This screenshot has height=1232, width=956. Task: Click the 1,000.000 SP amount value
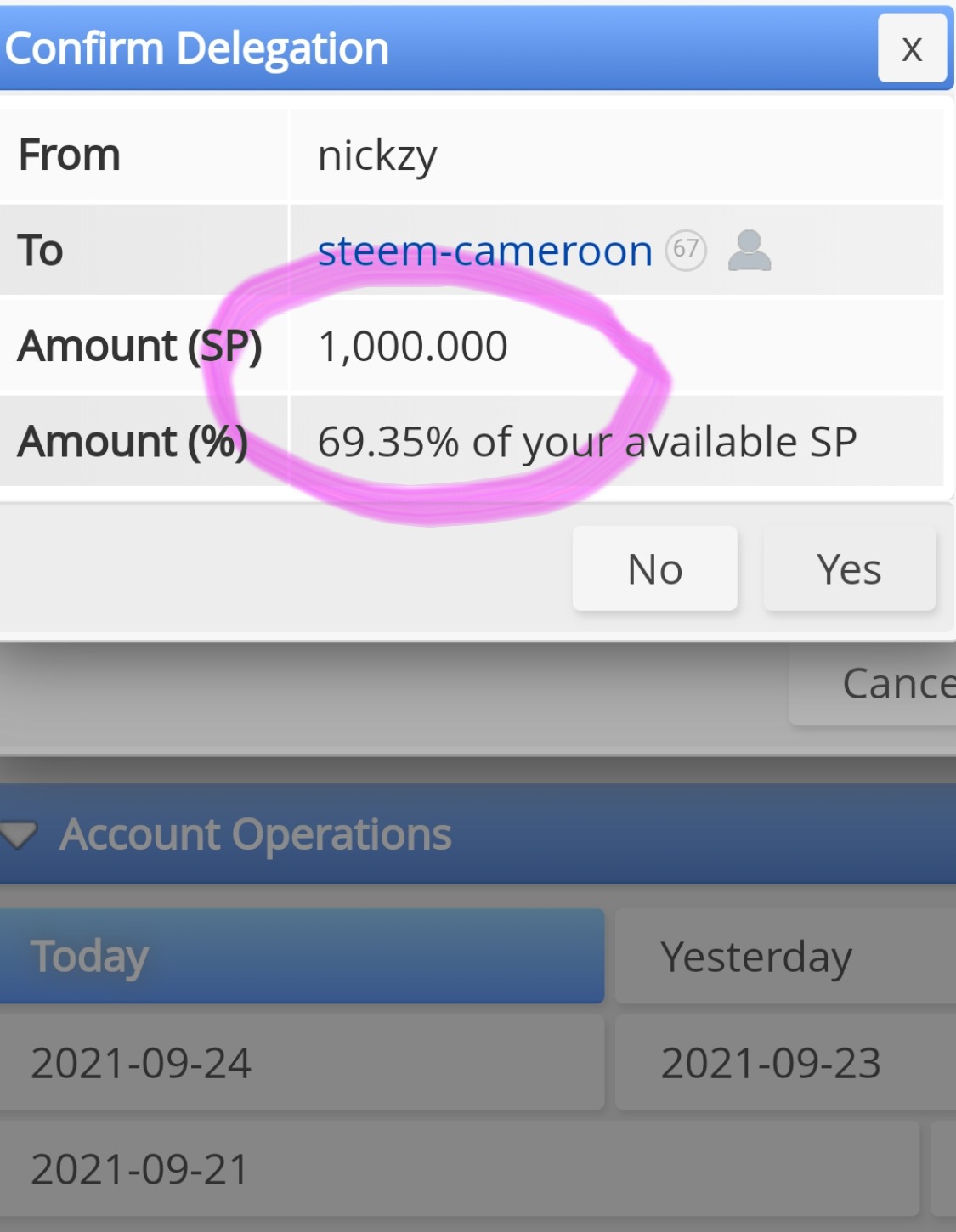[413, 347]
